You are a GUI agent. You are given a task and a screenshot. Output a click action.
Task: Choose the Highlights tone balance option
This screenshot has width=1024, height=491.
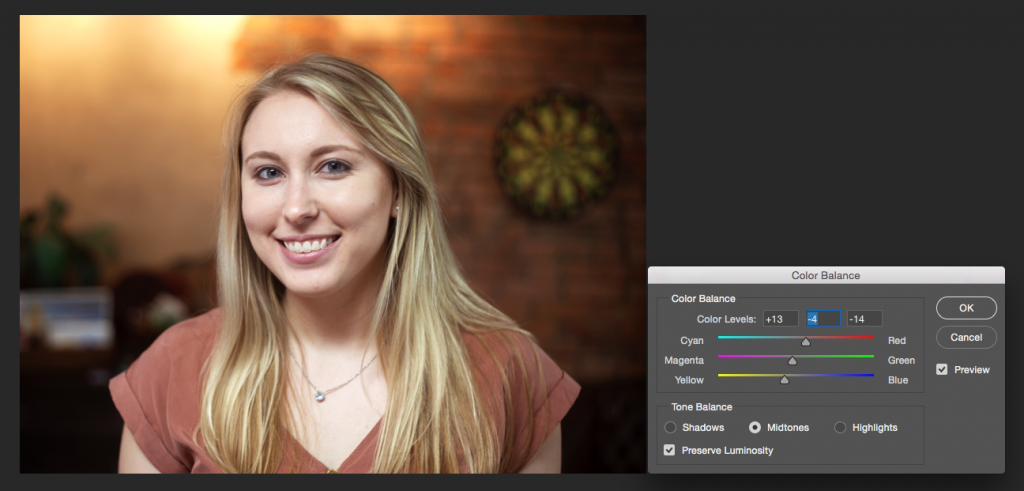click(x=840, y=427)
